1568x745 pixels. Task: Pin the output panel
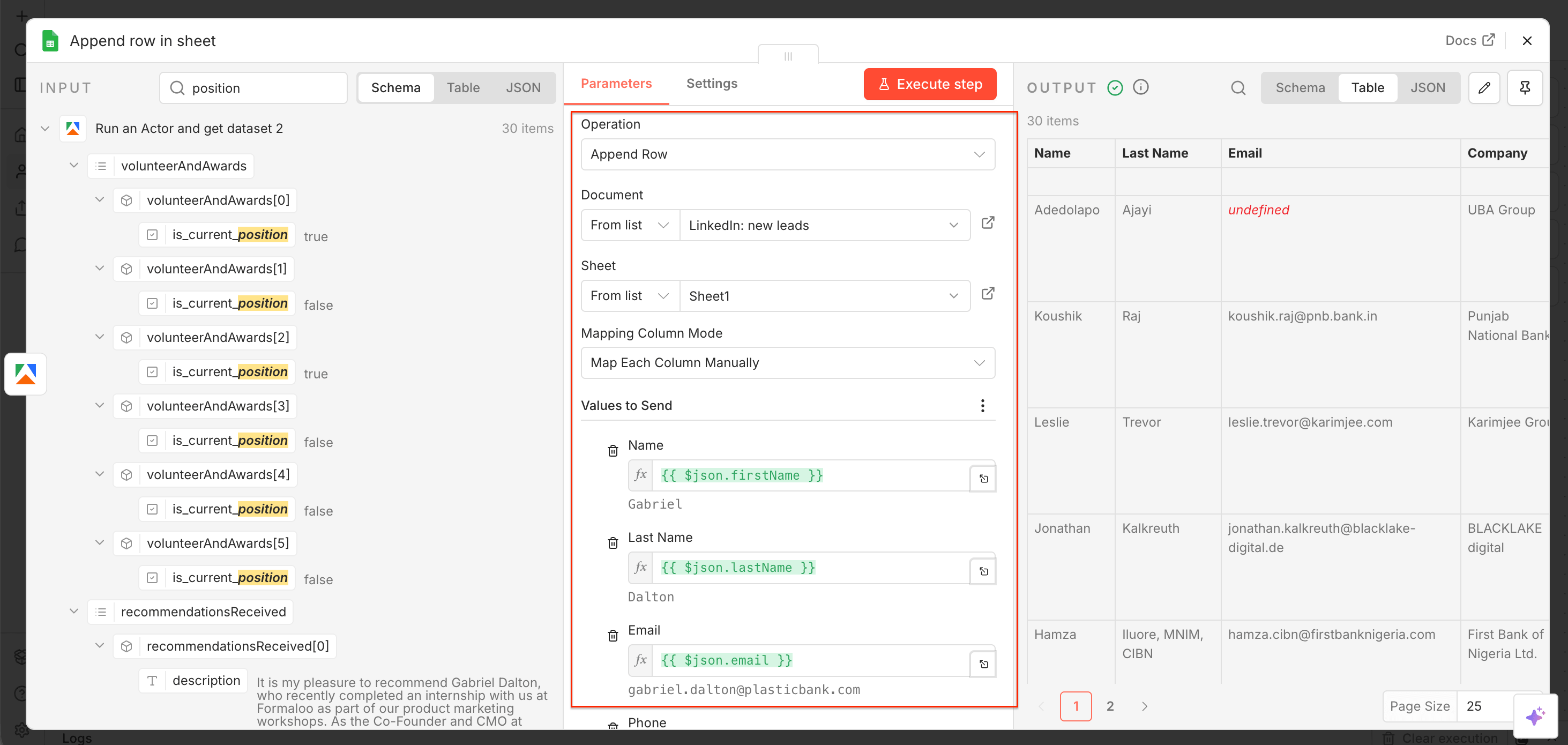tap(1525, 88)
